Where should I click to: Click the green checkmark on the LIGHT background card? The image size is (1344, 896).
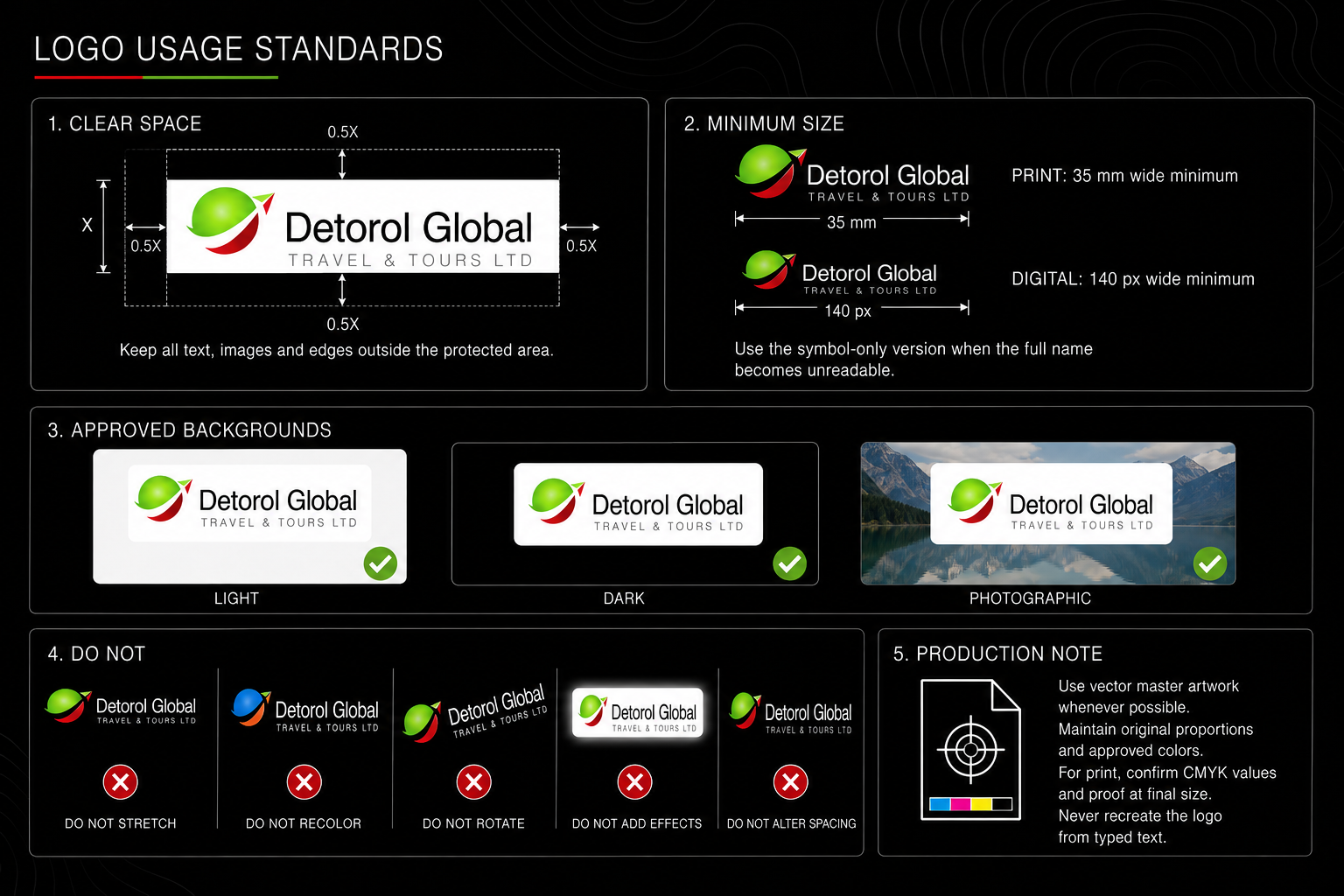(x=381, y=564)
